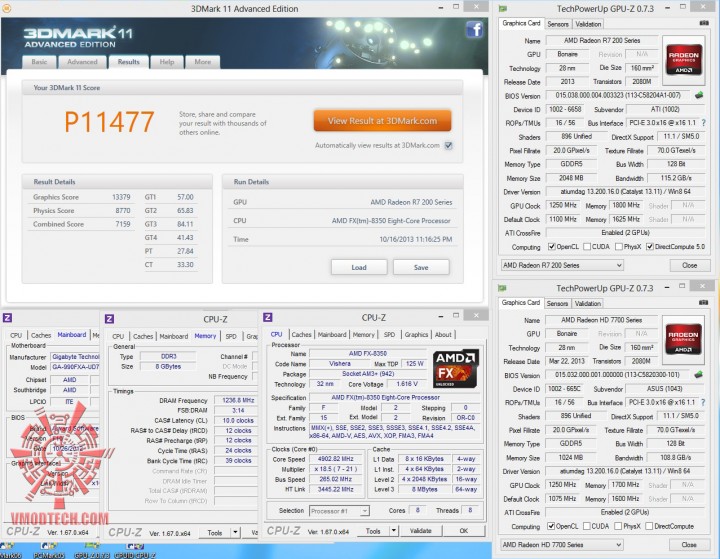Open the About tab in CPU-Z

[443, 334]
